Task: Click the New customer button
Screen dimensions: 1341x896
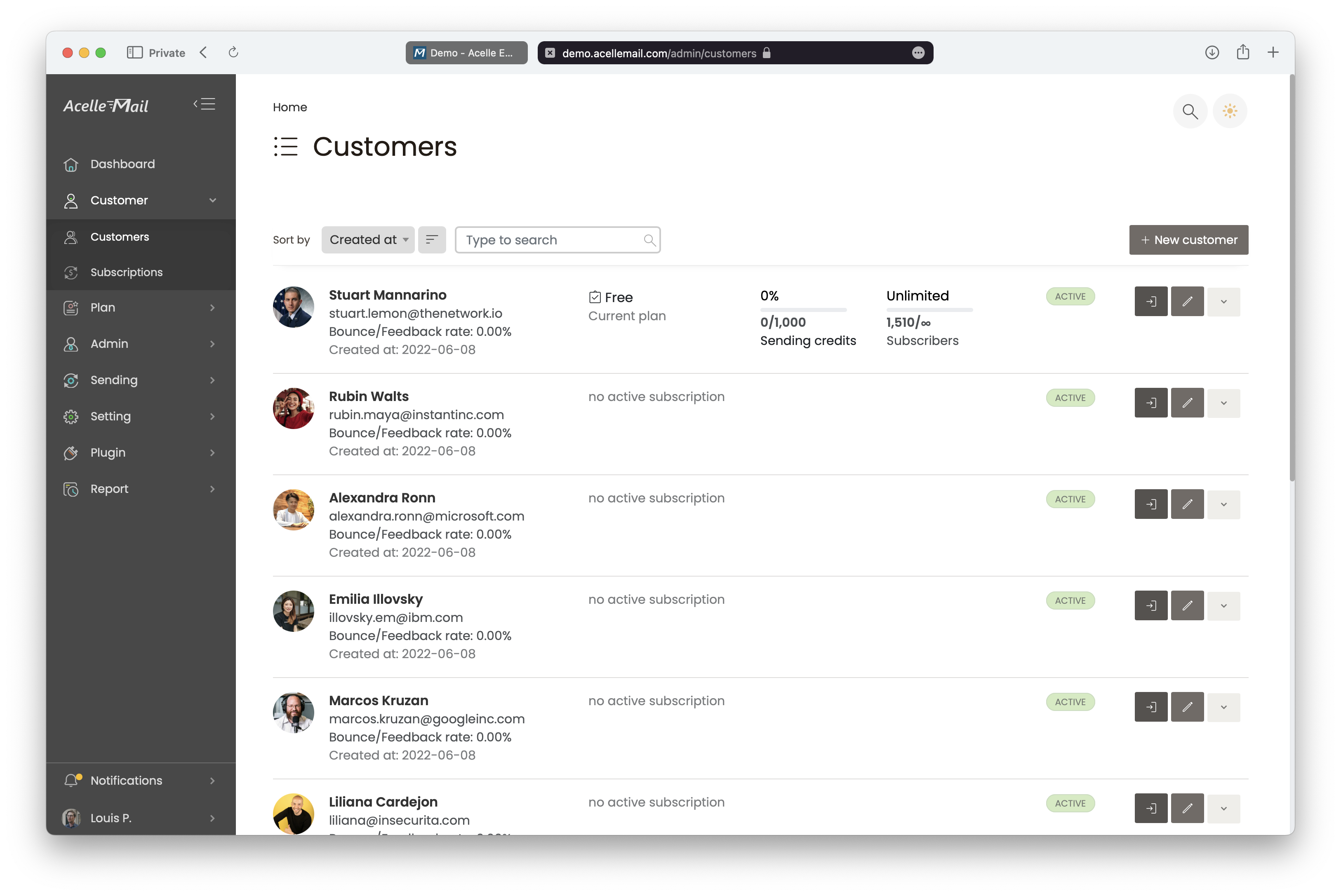Action: point(1188,239)
